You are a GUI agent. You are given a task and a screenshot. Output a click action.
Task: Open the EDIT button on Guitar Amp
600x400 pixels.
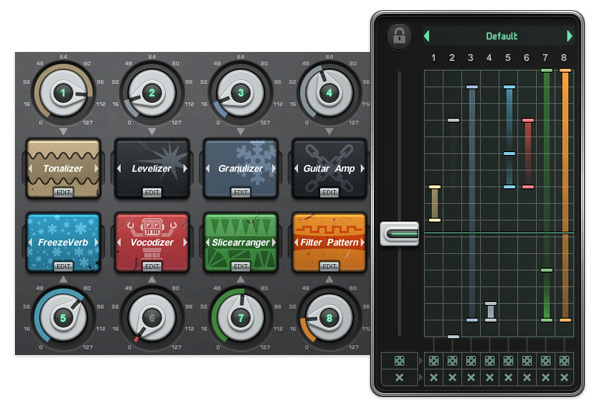coord(329,193)
